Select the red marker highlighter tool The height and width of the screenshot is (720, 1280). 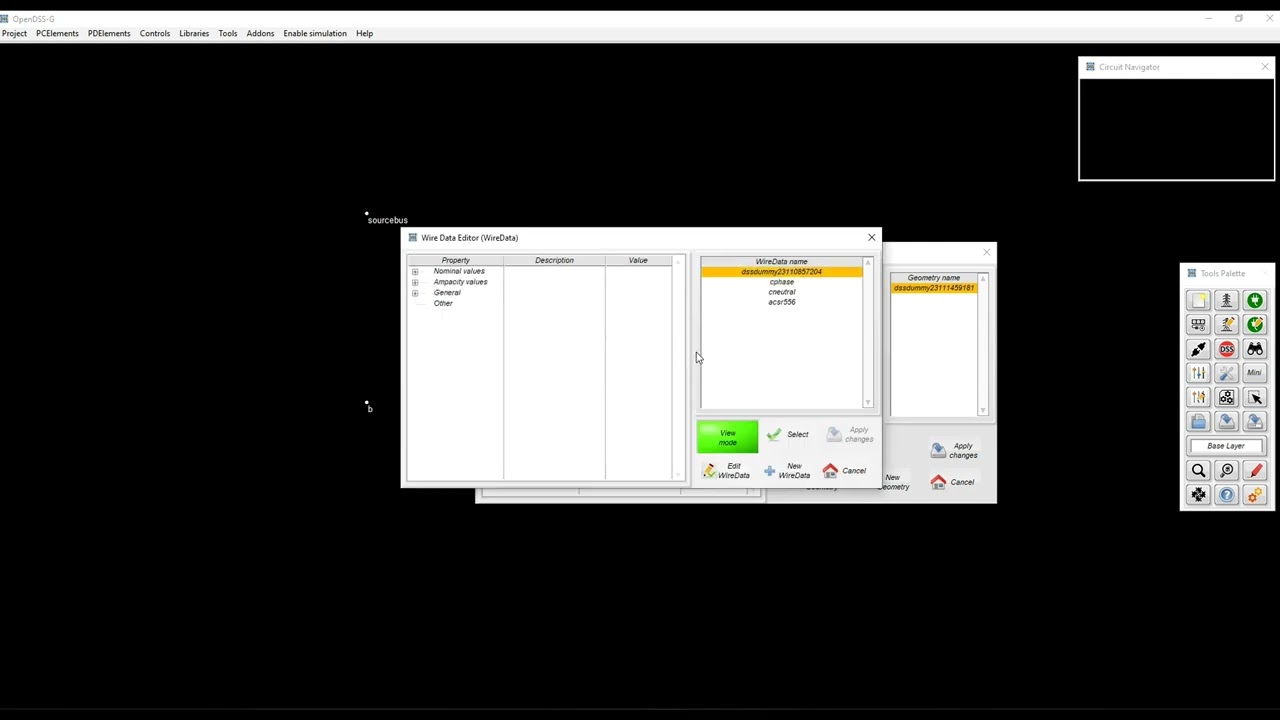point(1254,470)
